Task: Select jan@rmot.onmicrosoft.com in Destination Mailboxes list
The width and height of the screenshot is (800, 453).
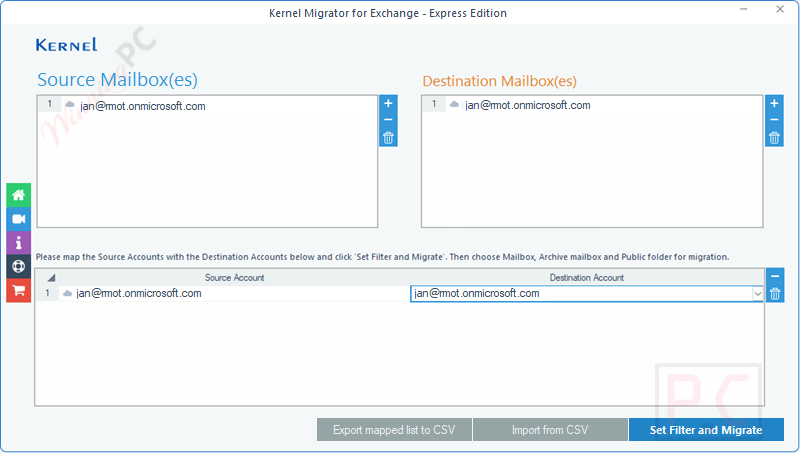Action: point(528,105)
